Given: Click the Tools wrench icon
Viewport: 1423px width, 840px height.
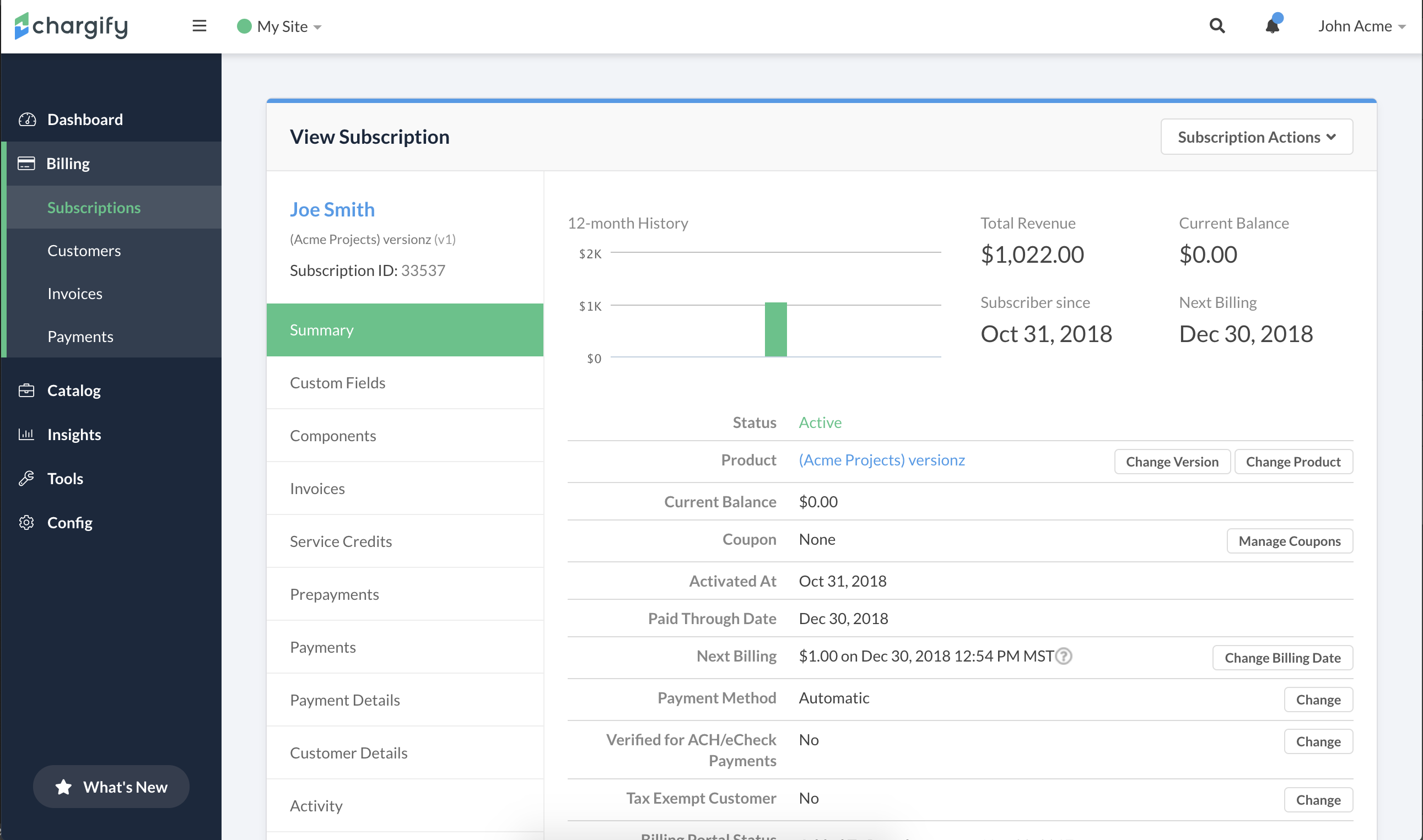Looking at the screenshot, I should click(26, 478).
